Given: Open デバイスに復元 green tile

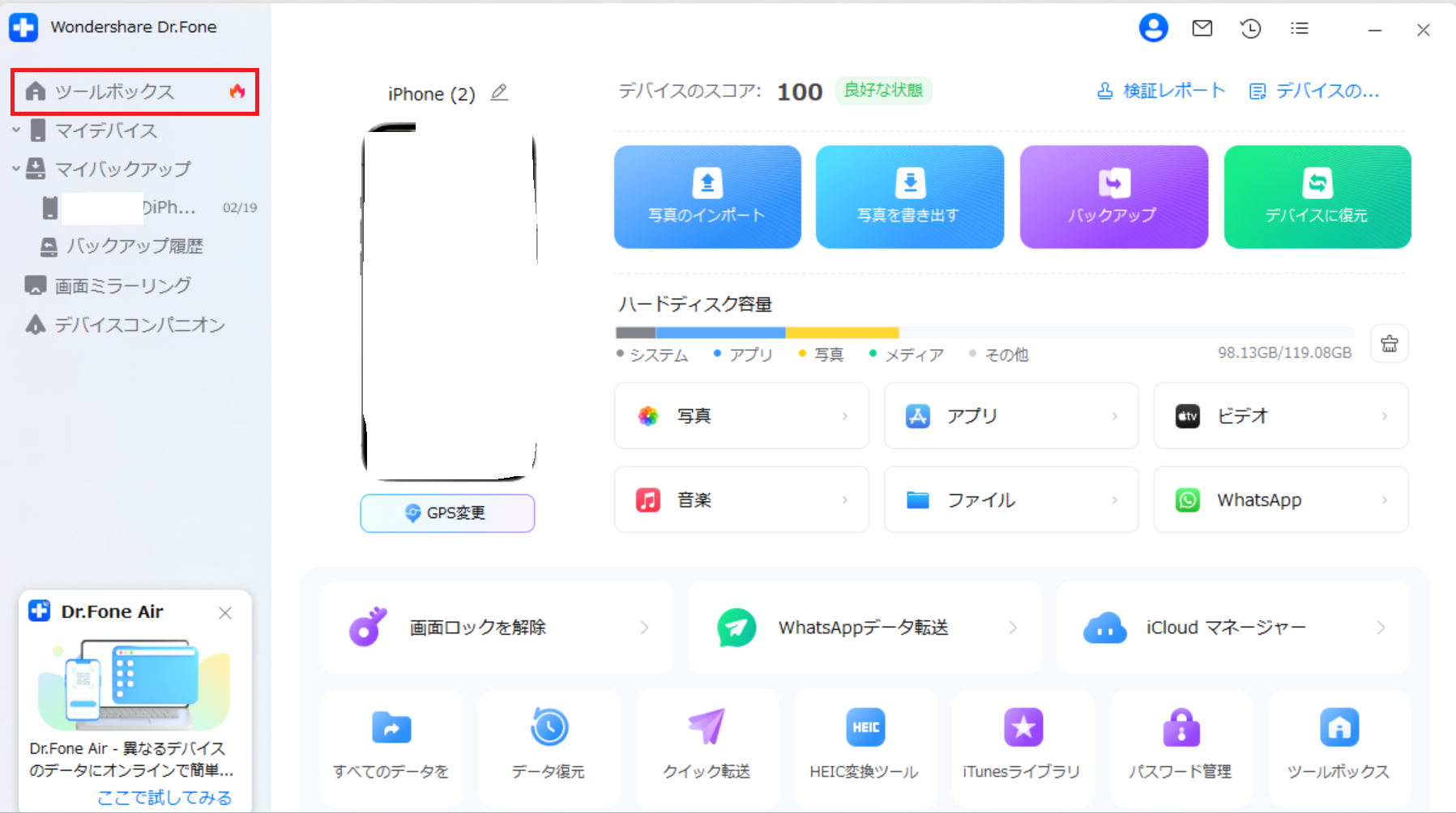Looking at the screenshot, I should pos(1317,197).
